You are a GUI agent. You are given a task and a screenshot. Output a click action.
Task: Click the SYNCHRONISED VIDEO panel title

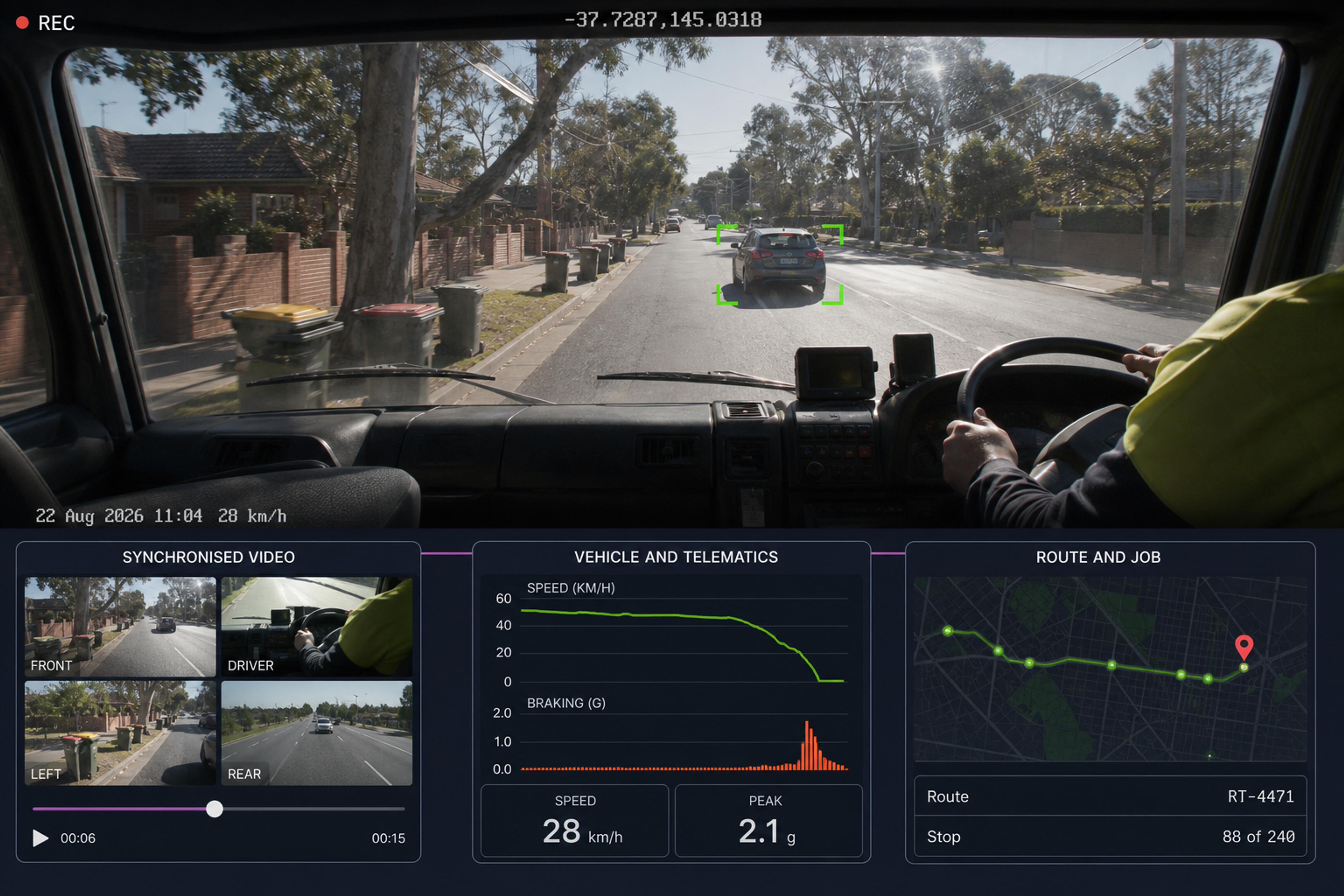click(x=209, y=557)
